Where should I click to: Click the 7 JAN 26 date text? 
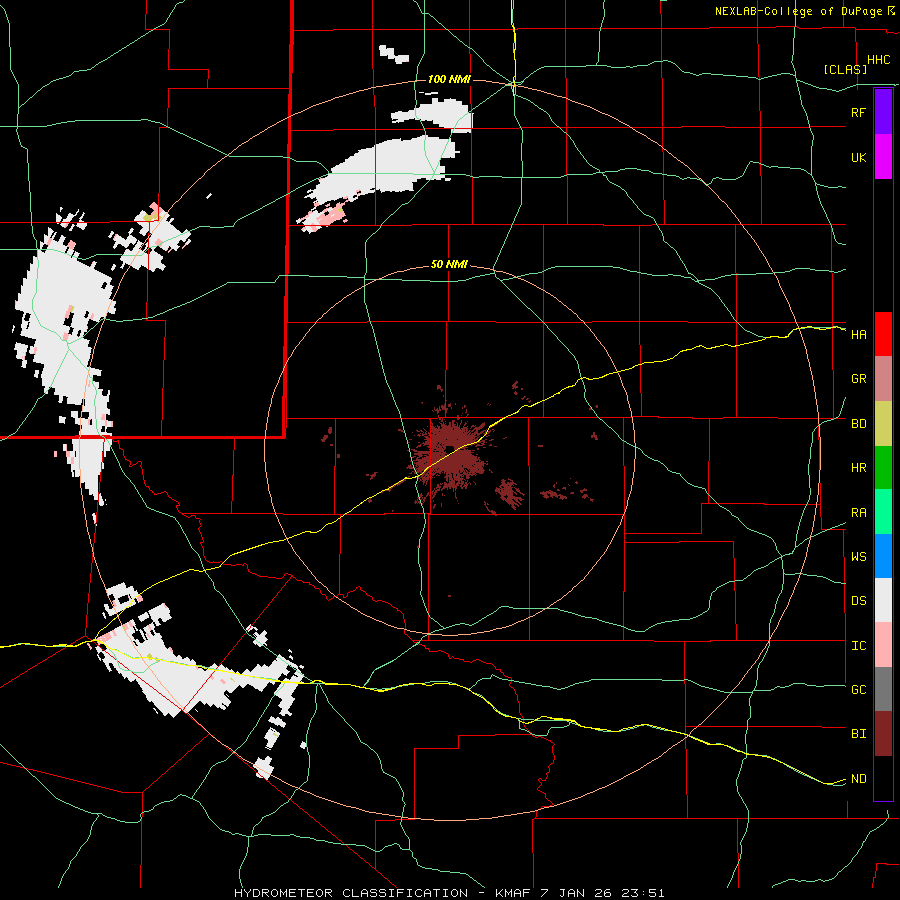576,893
